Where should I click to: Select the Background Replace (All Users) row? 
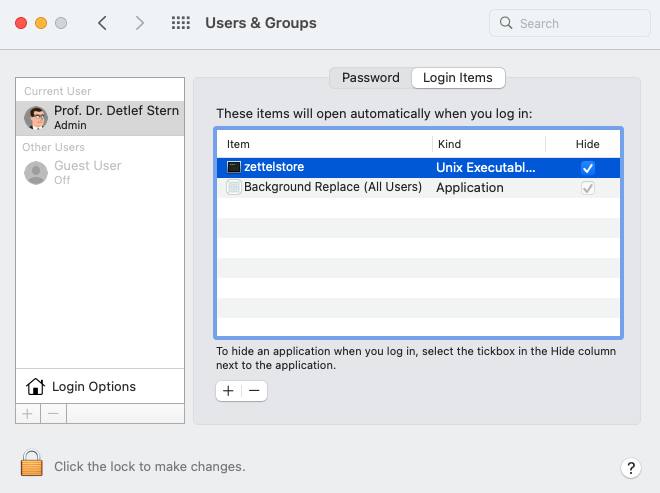coord(333,187)
